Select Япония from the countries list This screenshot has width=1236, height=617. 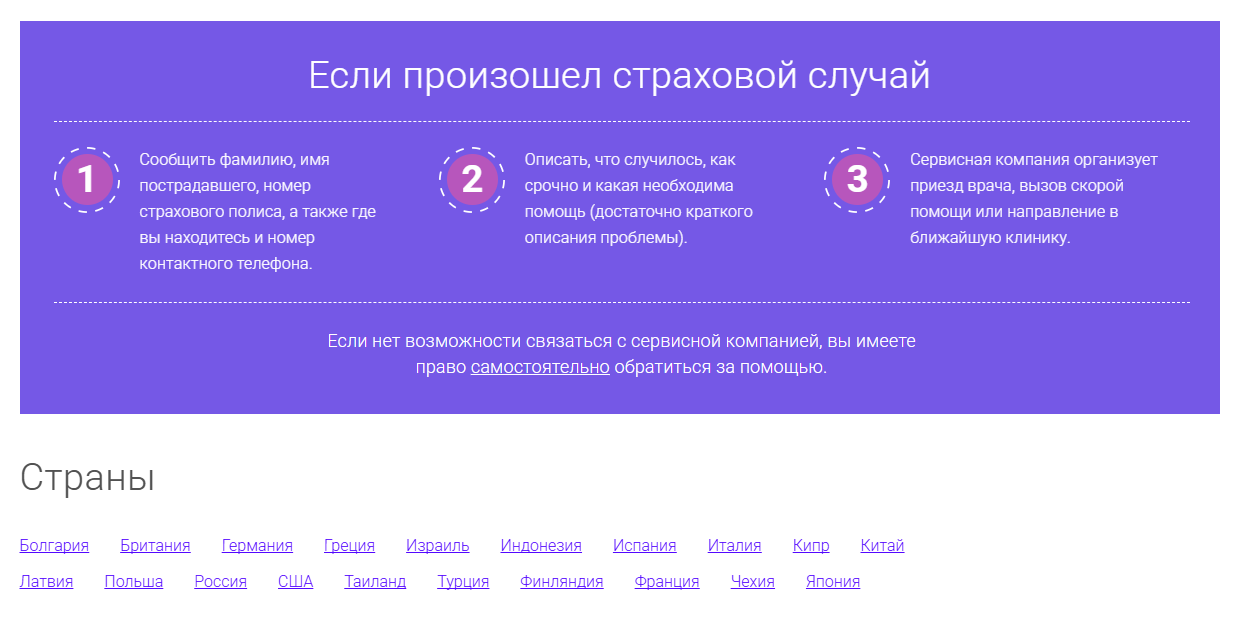pyautogui.click(x=832, y=581)
